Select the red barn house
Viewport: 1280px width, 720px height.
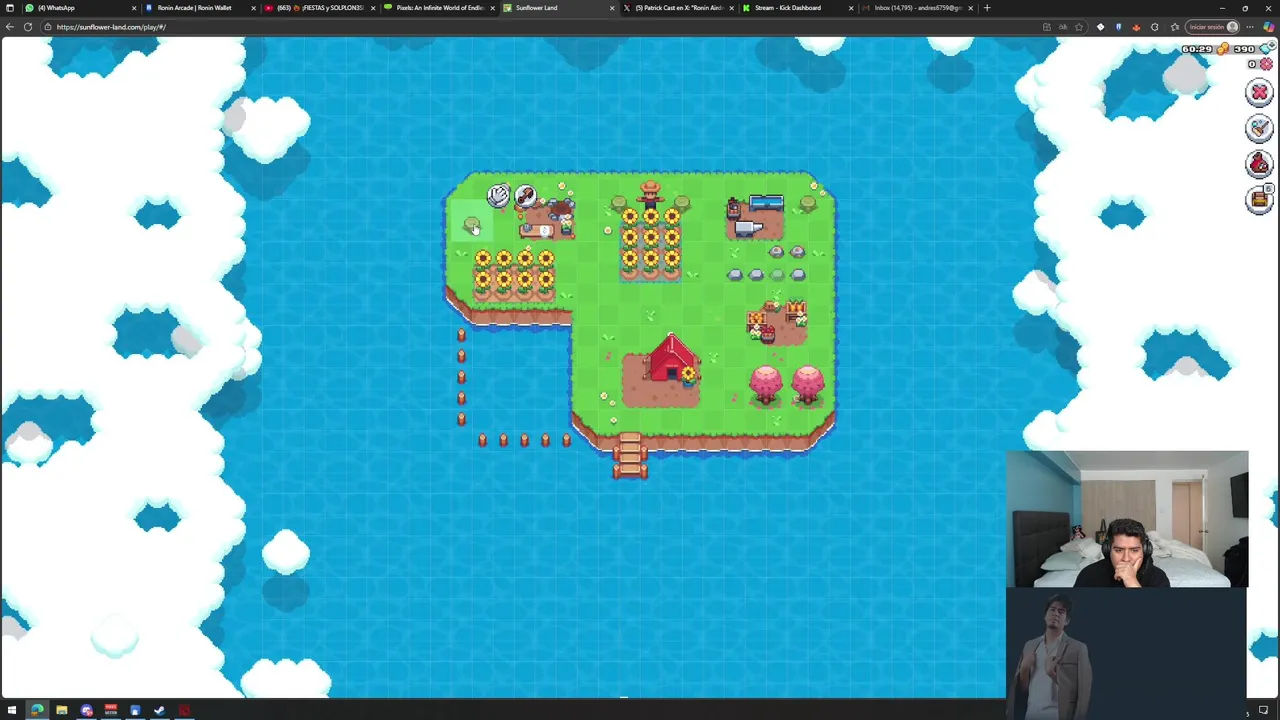point(671,360)
